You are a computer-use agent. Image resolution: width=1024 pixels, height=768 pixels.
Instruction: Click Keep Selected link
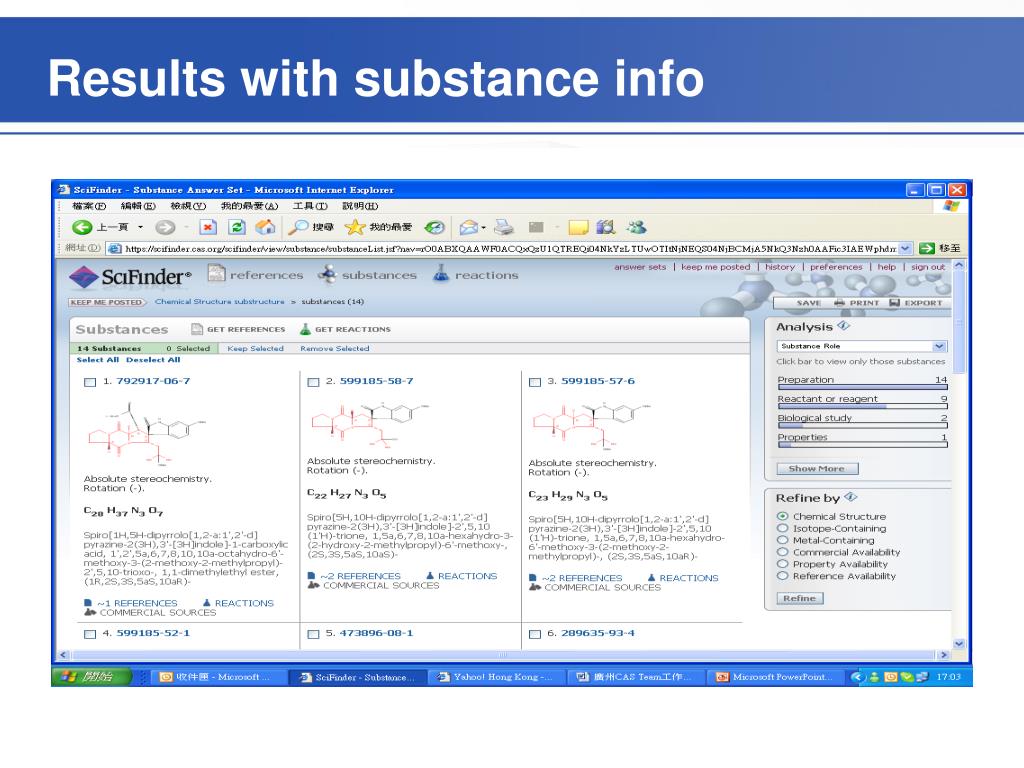pyautogui.click(x=255, y=349)
